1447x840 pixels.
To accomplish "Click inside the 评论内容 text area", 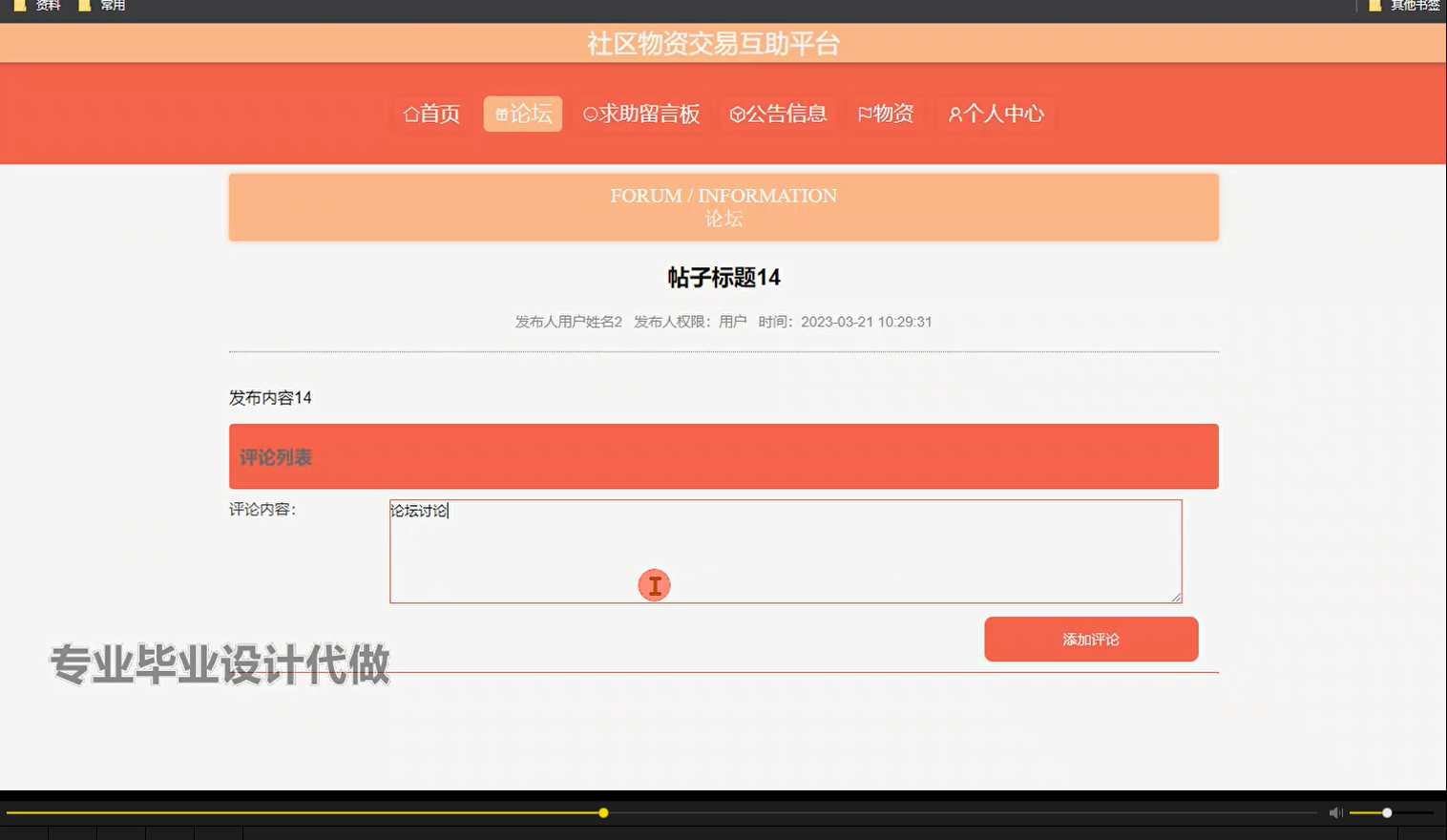I will [785, 550].
